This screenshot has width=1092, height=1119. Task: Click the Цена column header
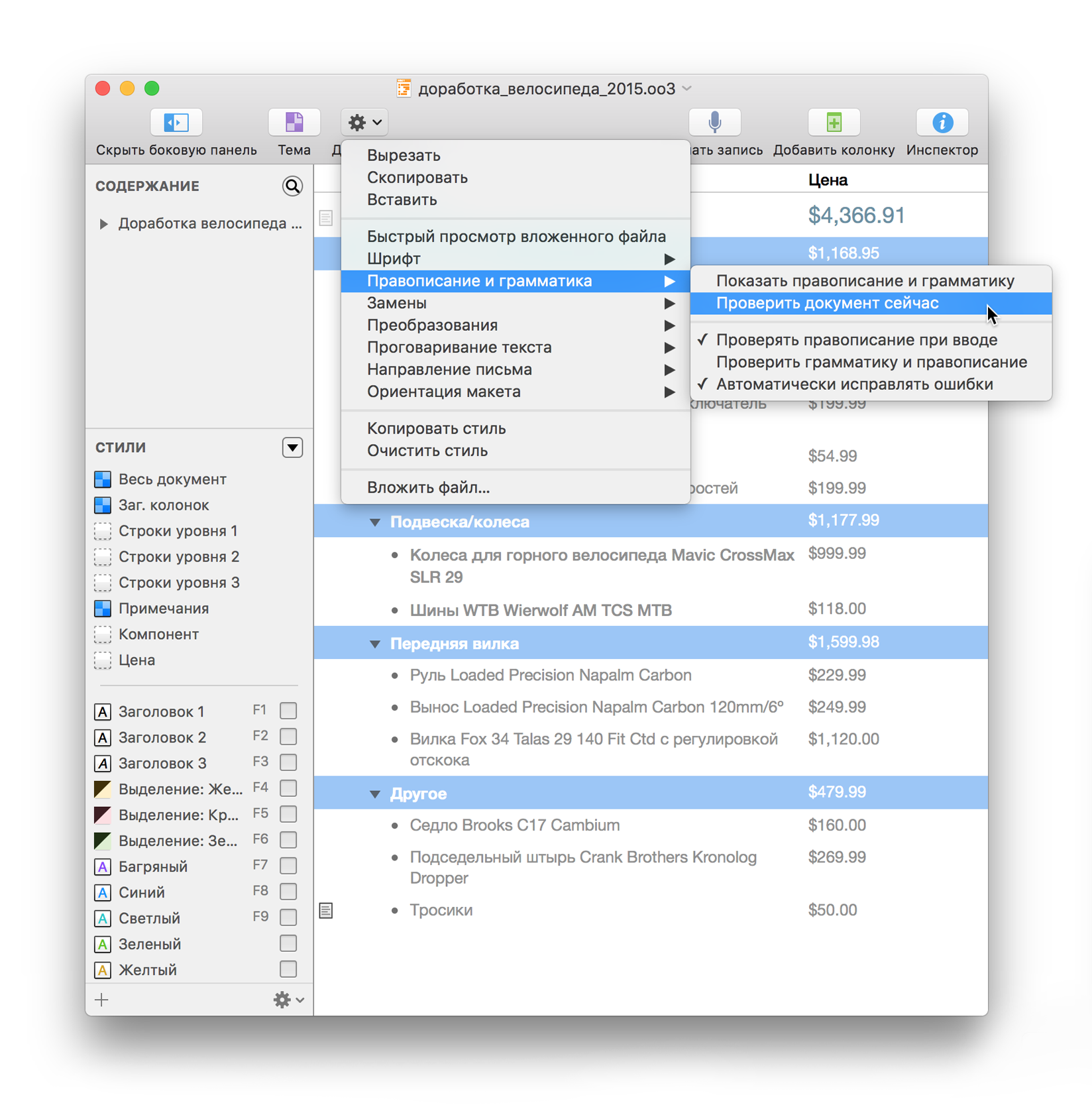tap(828, 180)
